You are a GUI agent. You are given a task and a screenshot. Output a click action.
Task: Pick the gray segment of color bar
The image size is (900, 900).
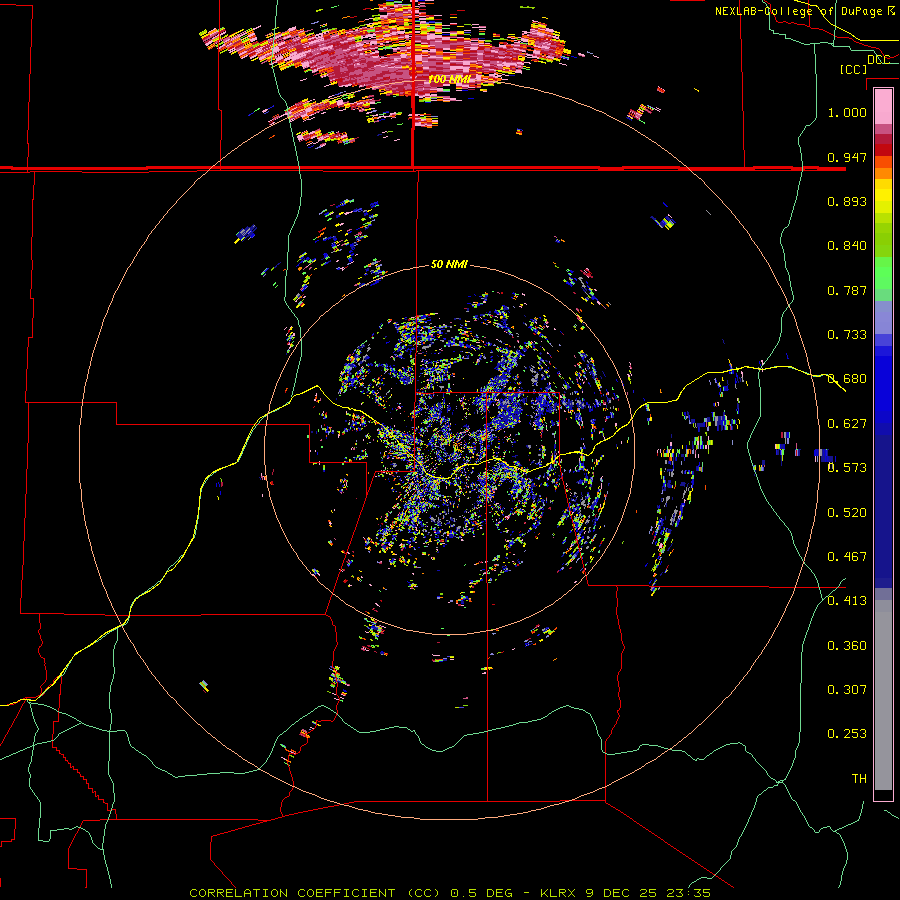883,695
